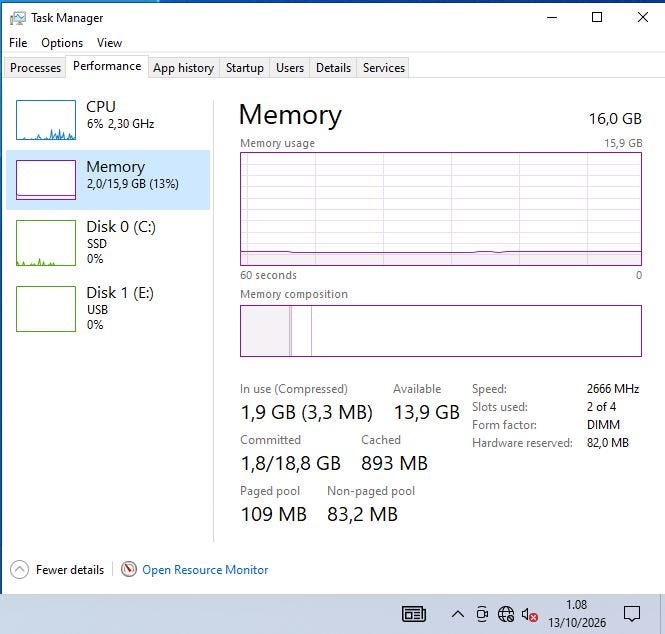Open Resource Monitor link
Image resolution: width=665 pixels, height=634 pixels.
205,570
